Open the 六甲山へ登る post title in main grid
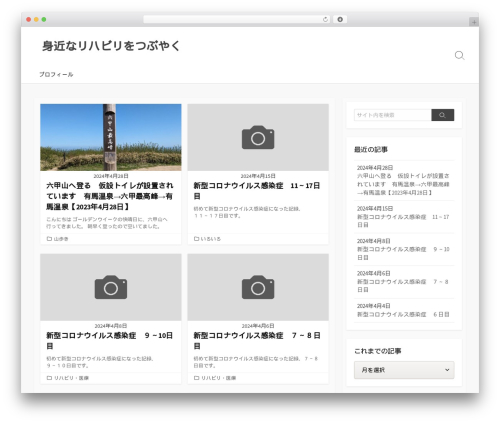The width and height of the screenshot is (500, 423). coord(110,196)
